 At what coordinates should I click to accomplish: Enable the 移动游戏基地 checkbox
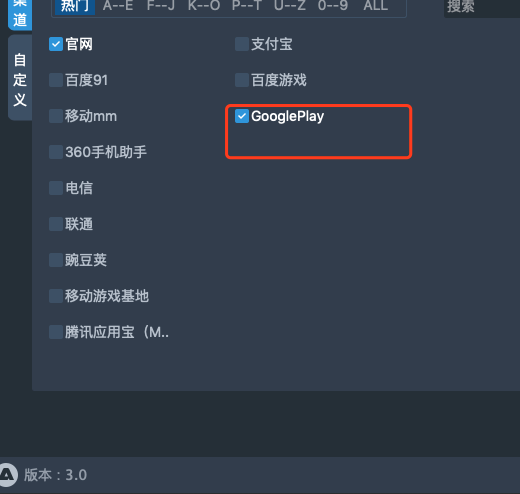56,296
